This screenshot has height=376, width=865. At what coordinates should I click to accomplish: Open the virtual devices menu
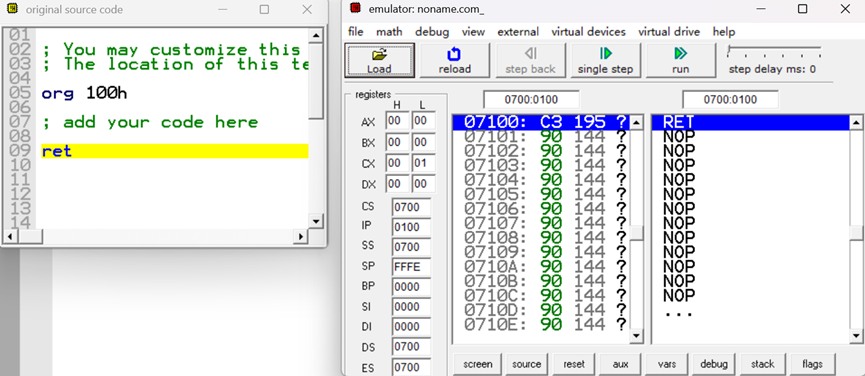589,32
